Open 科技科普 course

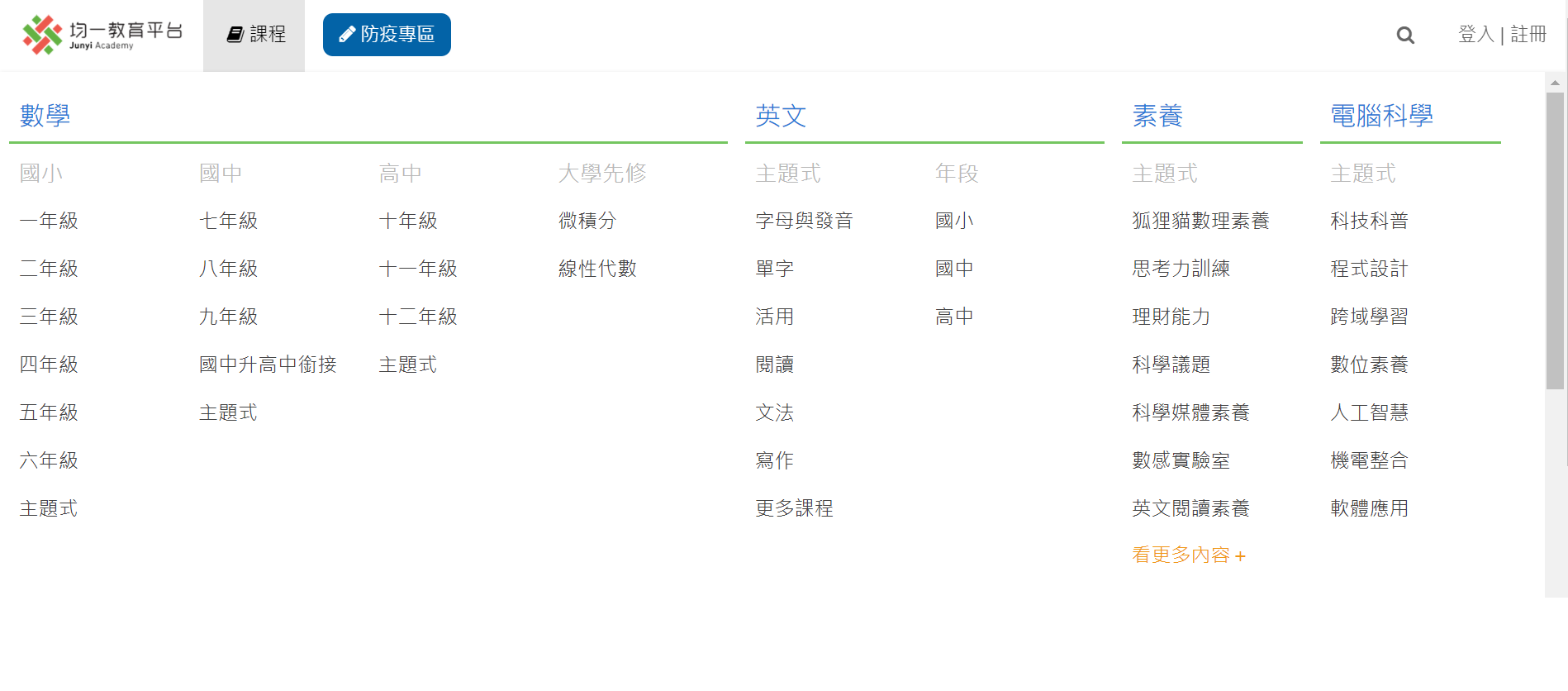[x=1369, y=221]
